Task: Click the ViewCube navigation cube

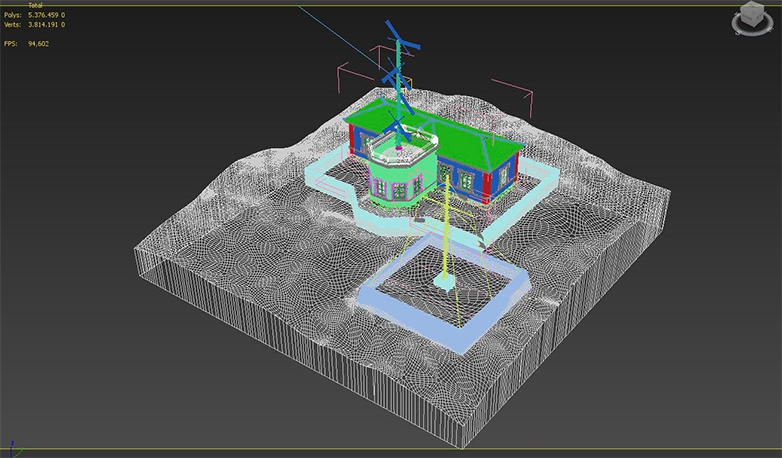Action: [750, 17]
